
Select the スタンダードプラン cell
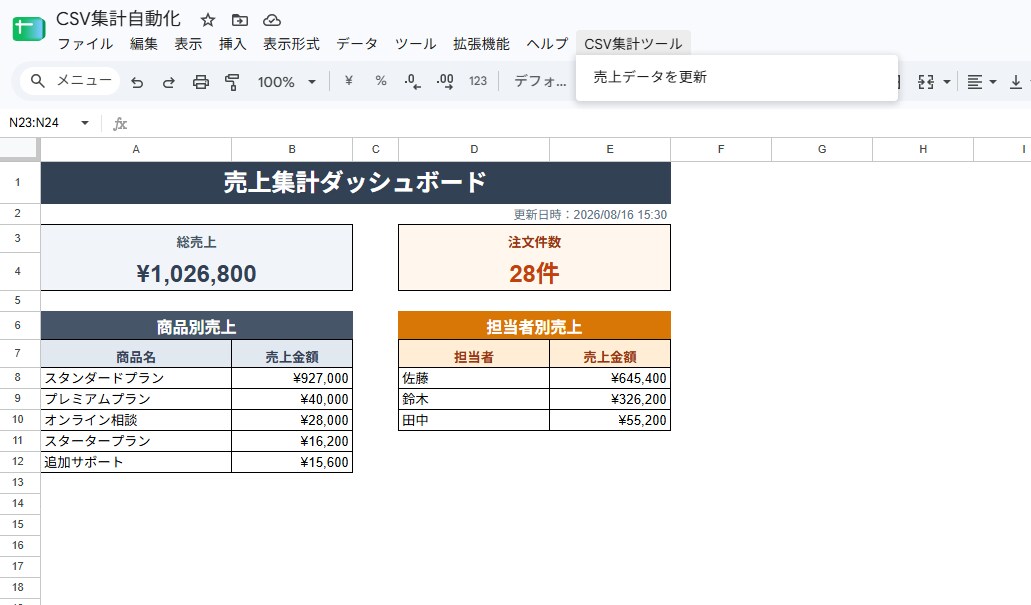click(x=136, y=378)
